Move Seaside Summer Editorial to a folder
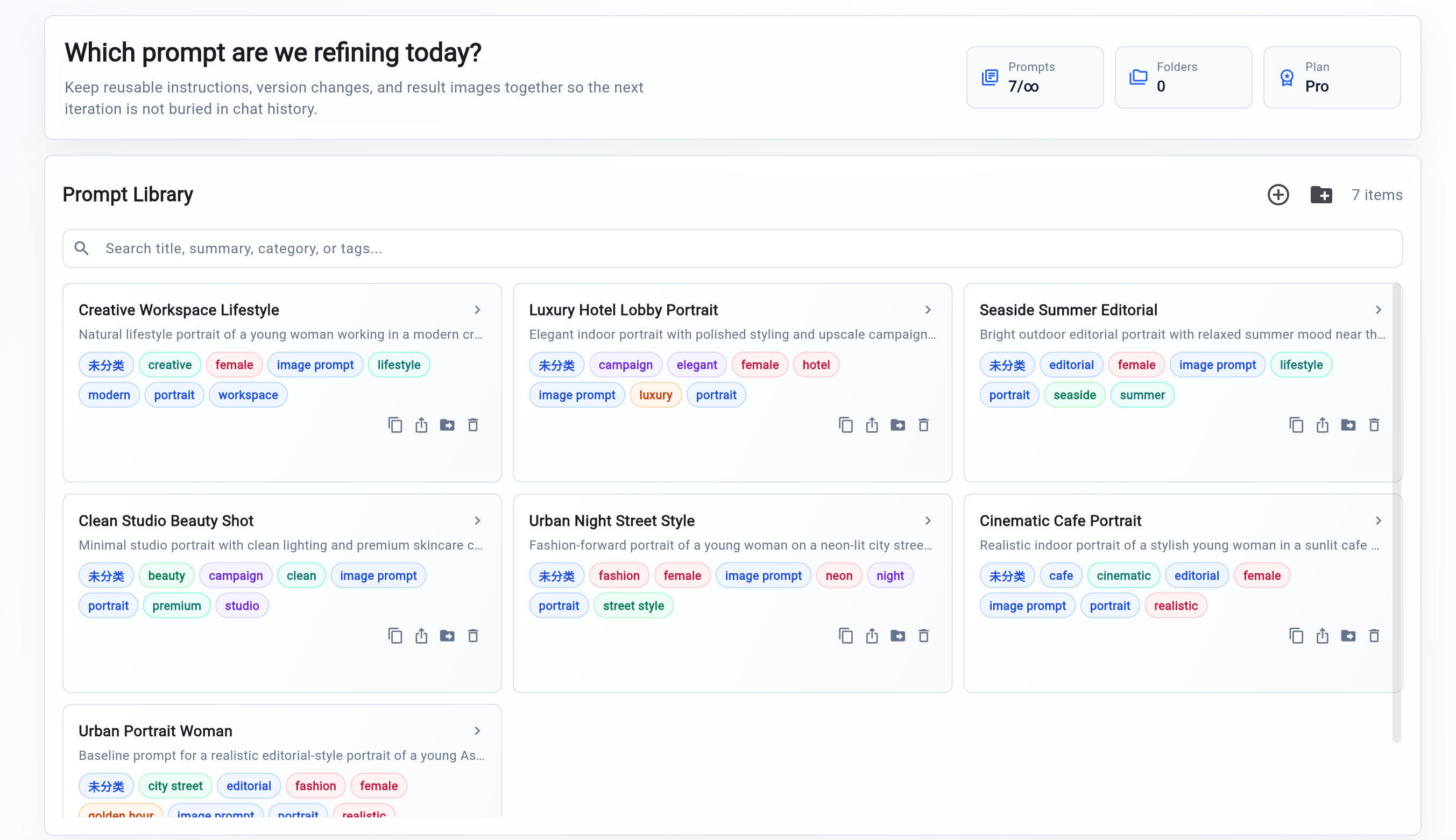The image size is (1456, 840). (x=1349, y=425)
